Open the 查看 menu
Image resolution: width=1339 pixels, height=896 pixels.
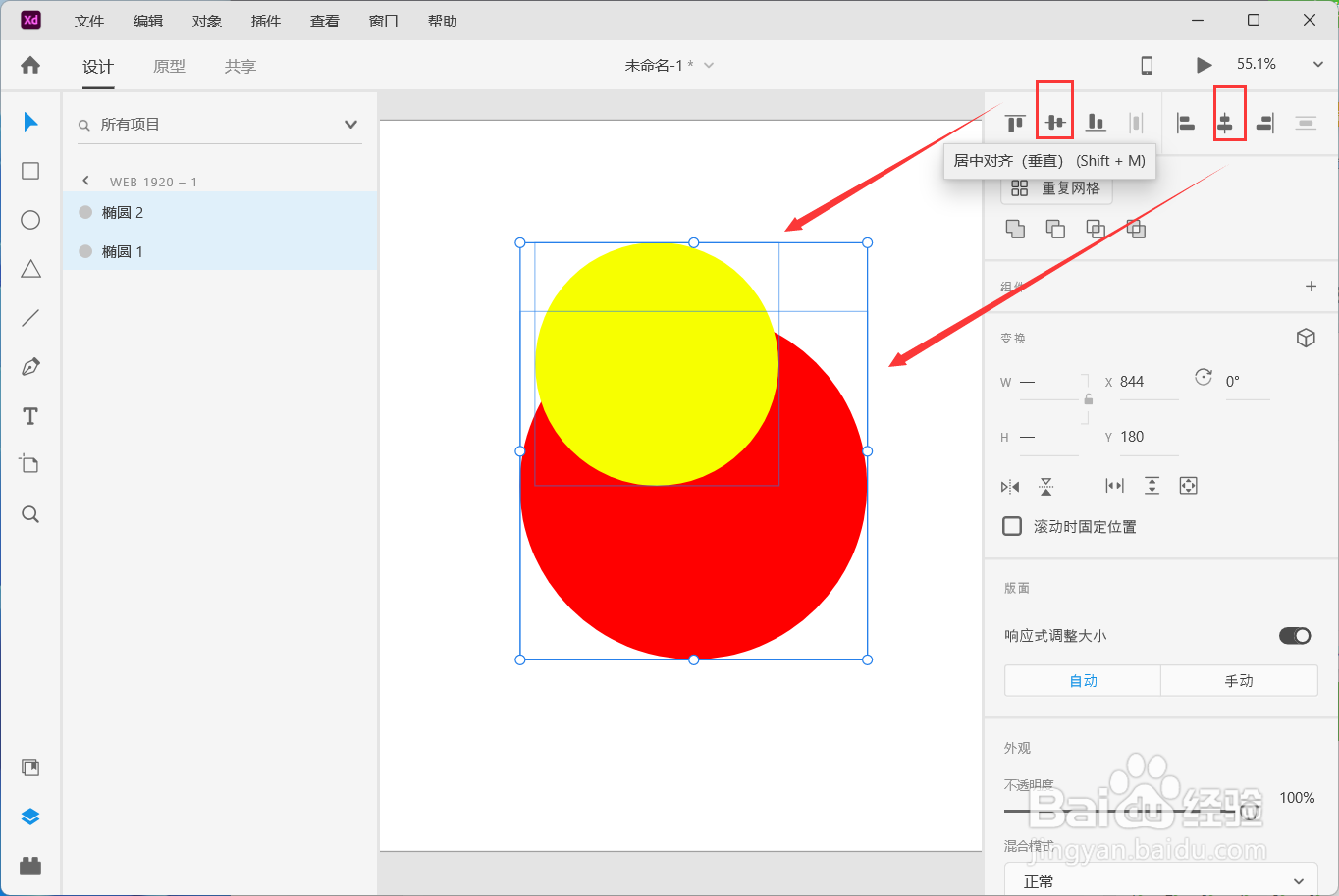coord(325,21)
